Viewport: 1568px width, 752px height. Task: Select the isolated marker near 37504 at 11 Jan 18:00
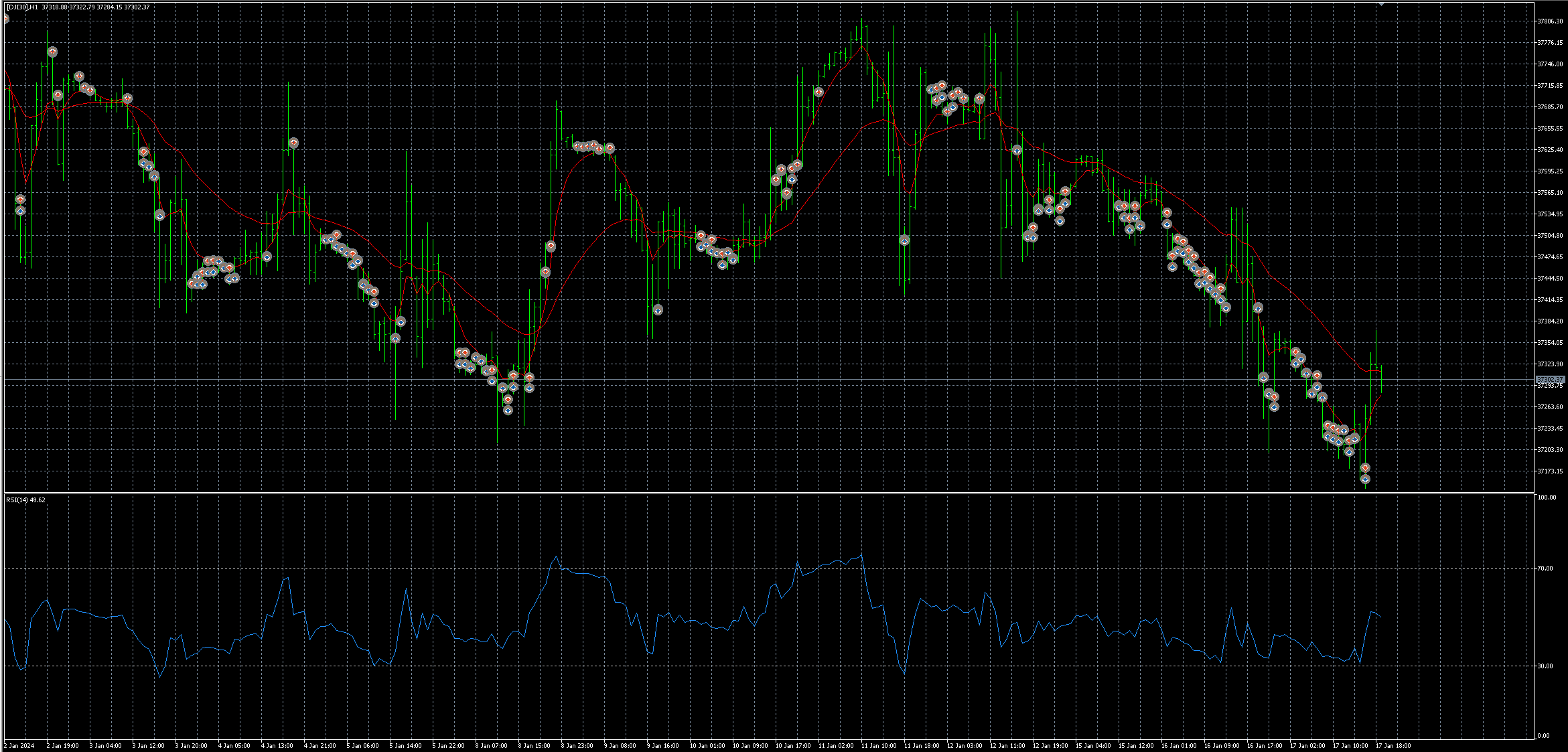(904, 240)
